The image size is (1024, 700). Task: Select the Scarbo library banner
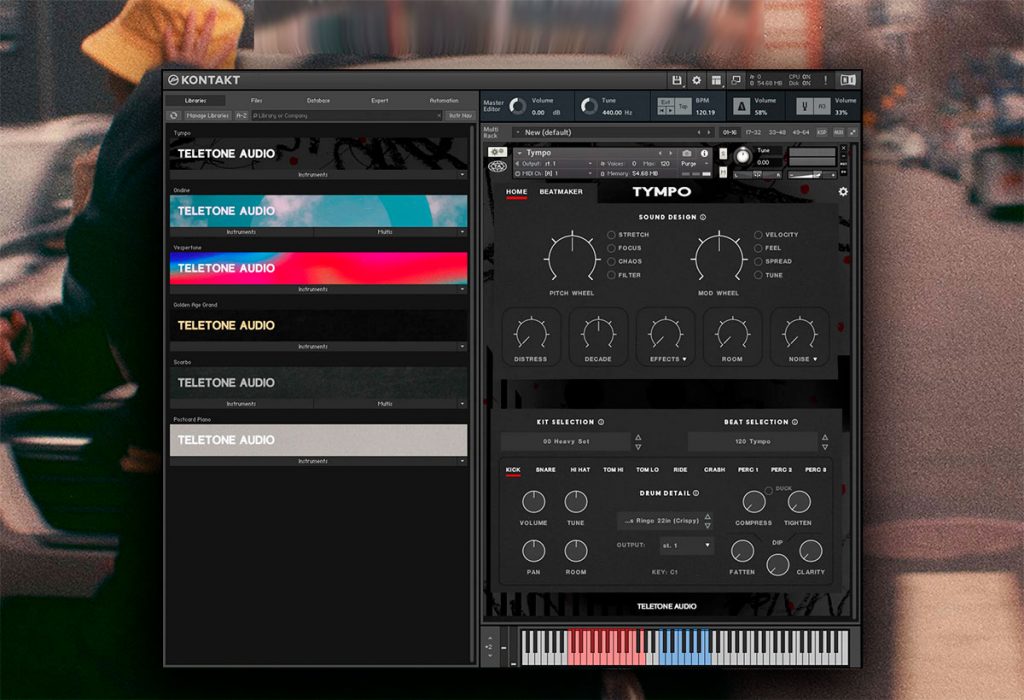point(319,383)
